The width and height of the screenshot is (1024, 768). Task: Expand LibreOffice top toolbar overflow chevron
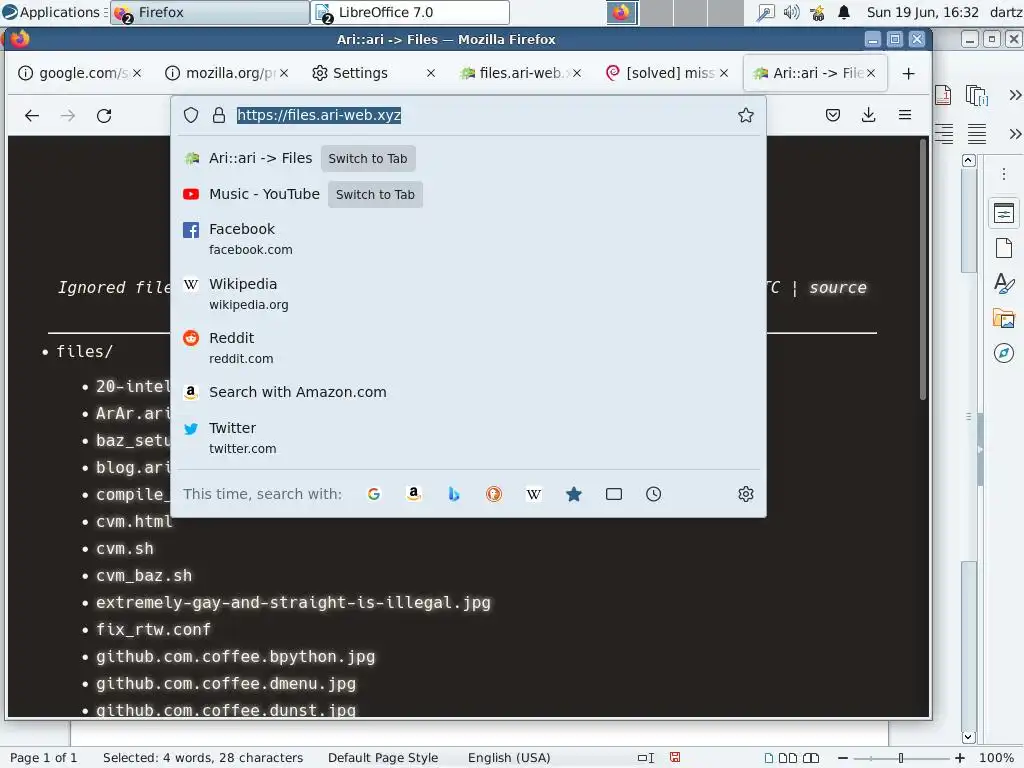tap(1015, 95)
